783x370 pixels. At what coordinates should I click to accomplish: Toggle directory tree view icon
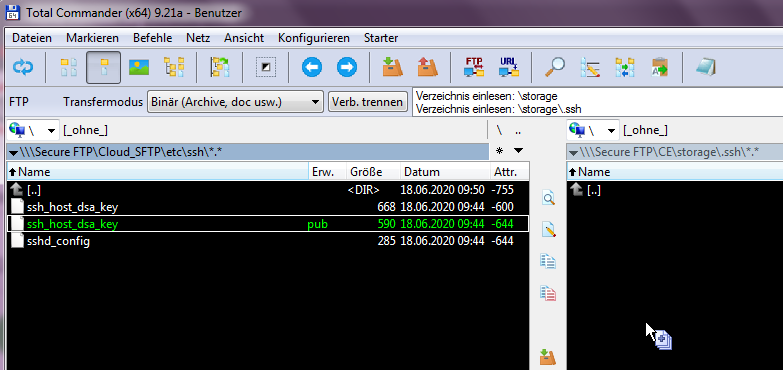[x=174, y=67]
